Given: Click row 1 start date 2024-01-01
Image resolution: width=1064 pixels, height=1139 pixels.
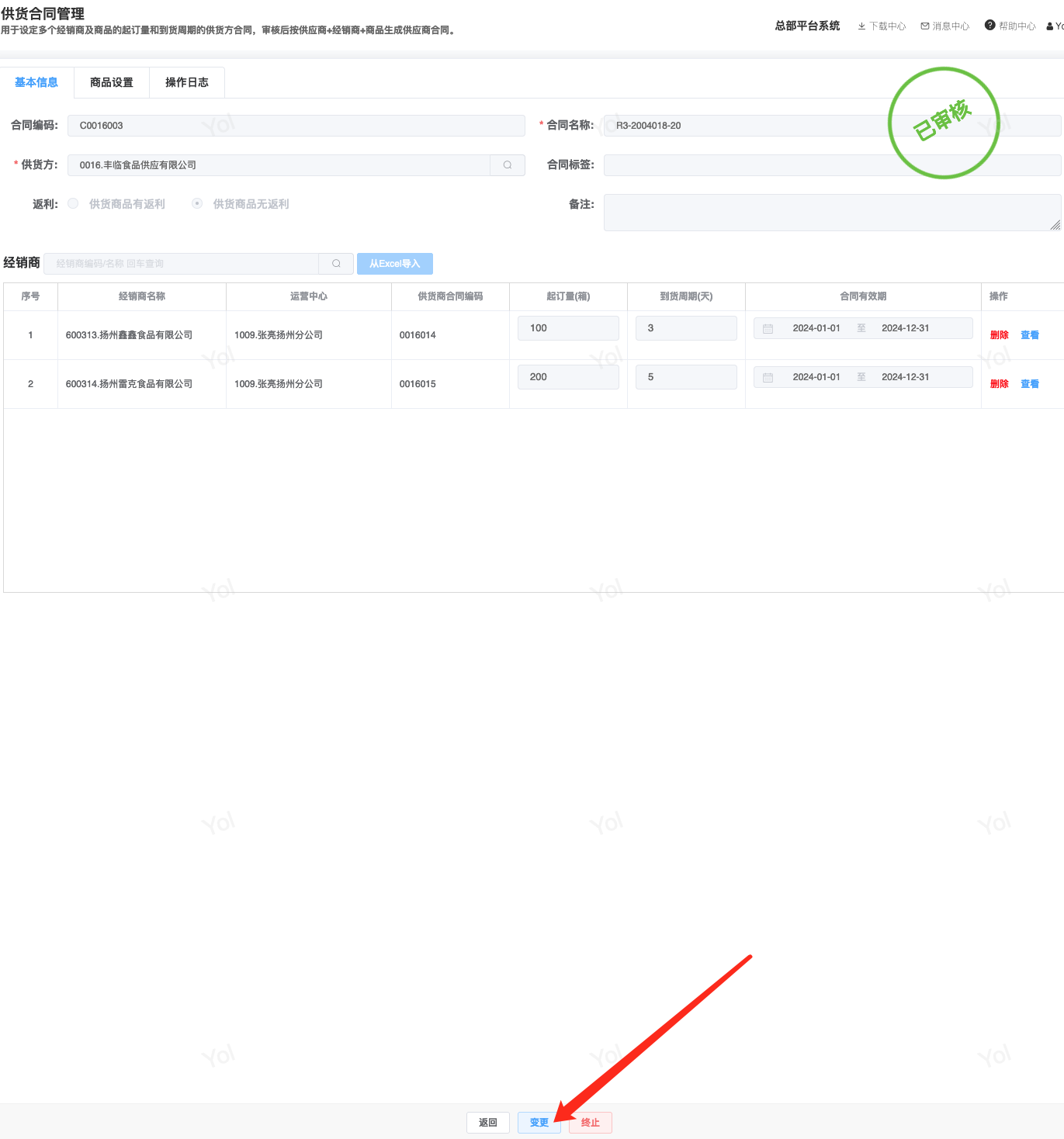Looking at the screenshot, I should pos(816,328).
